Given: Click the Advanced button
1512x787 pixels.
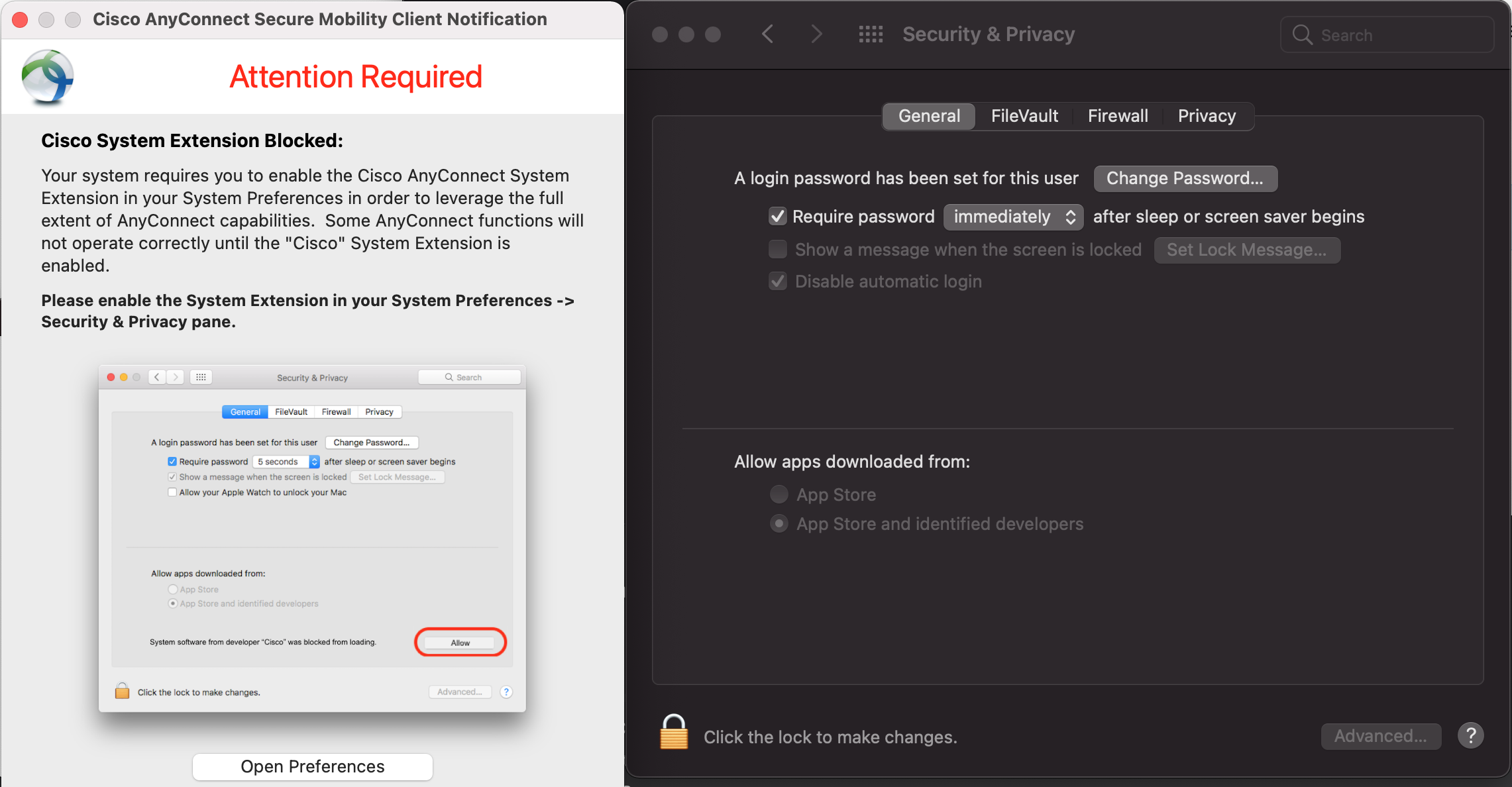Looking at the screenshot, I should [1380, 736].
